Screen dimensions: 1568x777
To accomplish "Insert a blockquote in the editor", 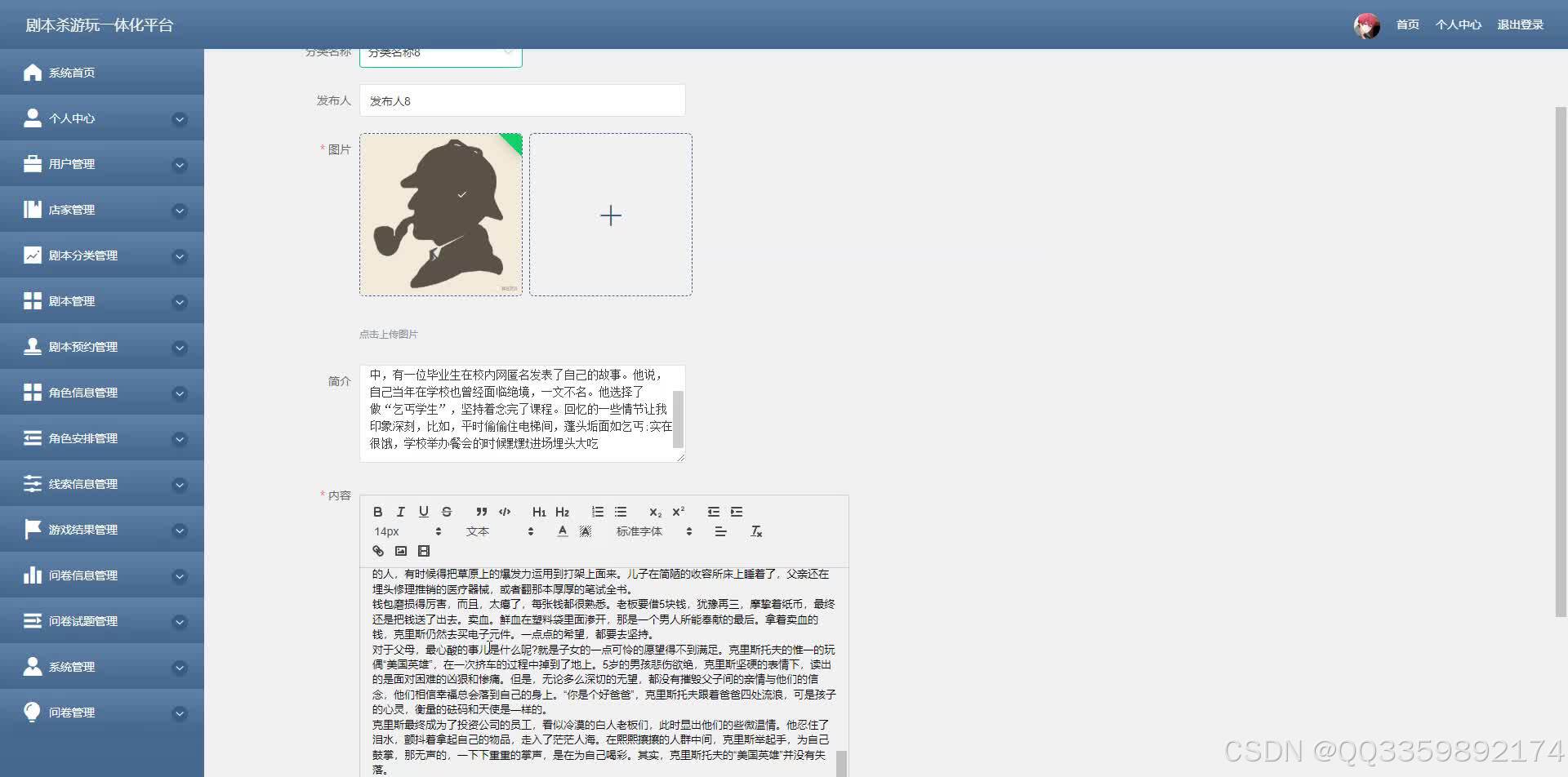I will point(482,512).
